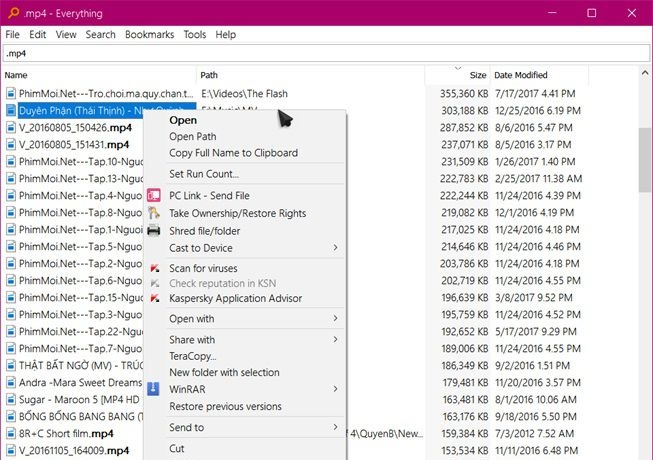Click the Kaspersky Application Advisor icon

click(x=154, y=298)
